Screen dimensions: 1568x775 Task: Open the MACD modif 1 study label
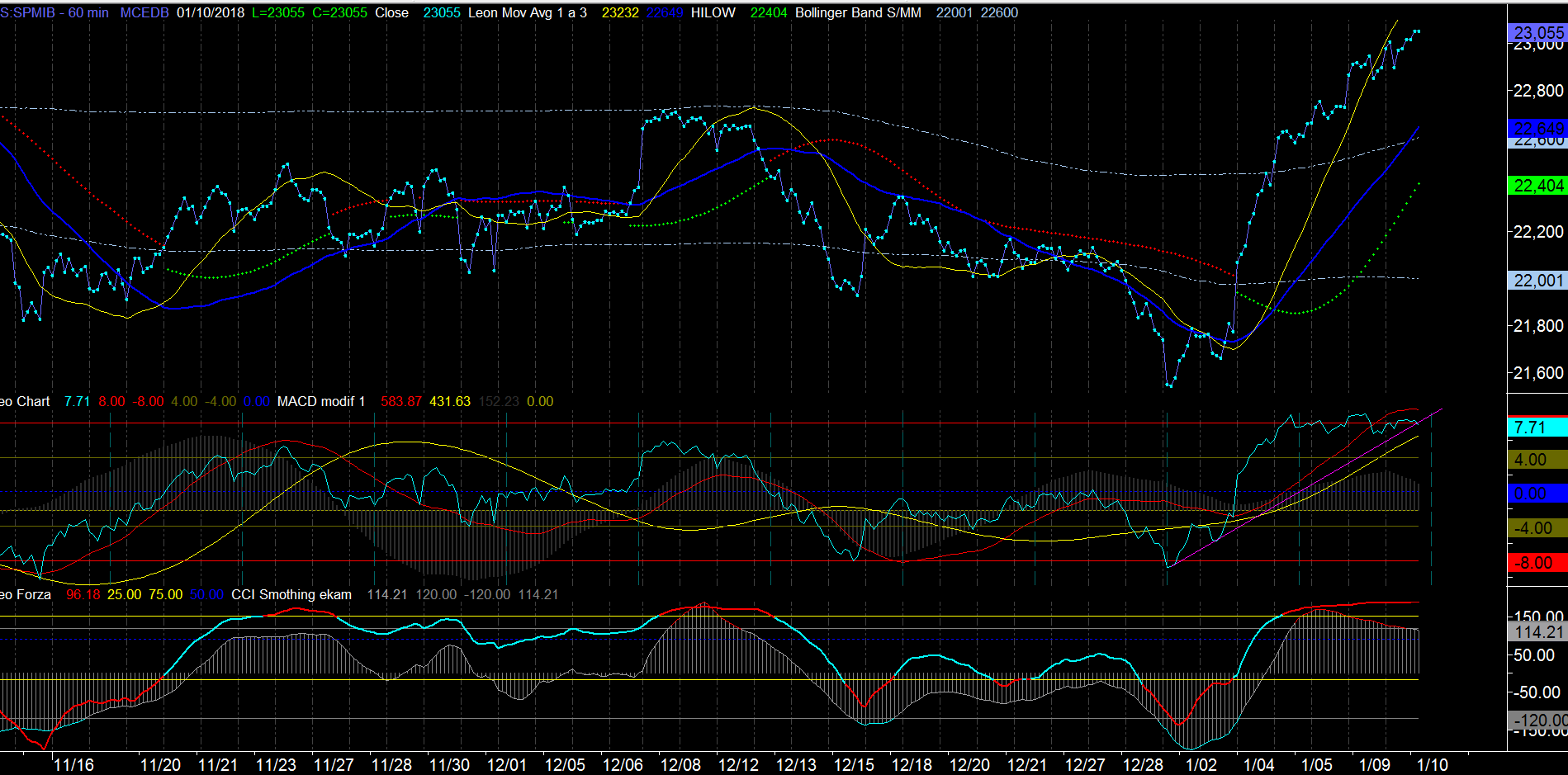tap(320, 401)
